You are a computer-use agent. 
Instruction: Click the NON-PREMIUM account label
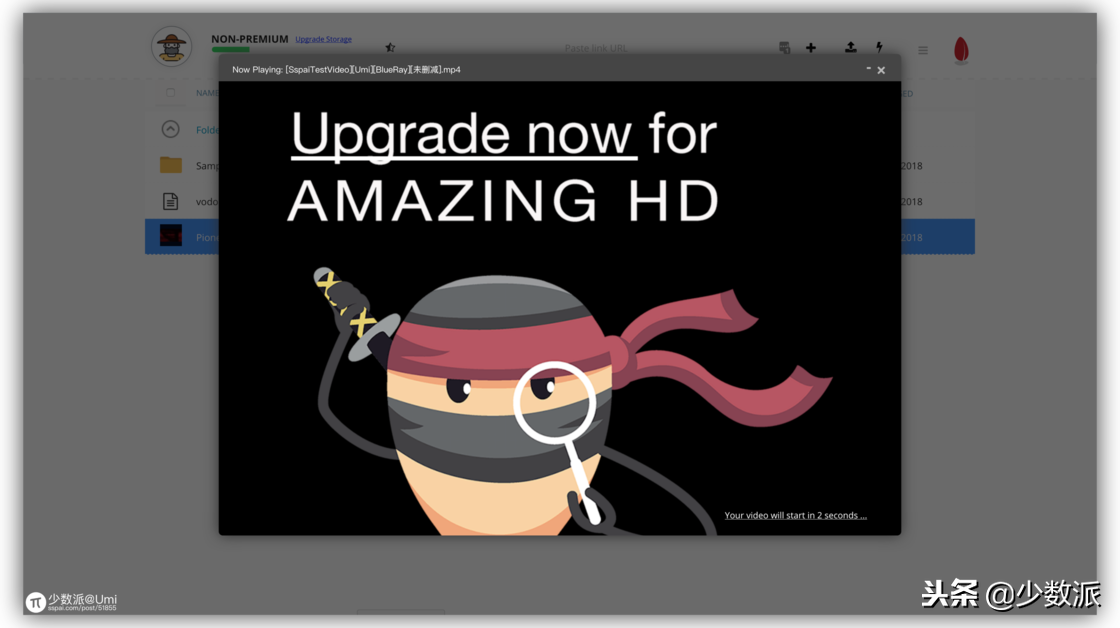(249, 39)
